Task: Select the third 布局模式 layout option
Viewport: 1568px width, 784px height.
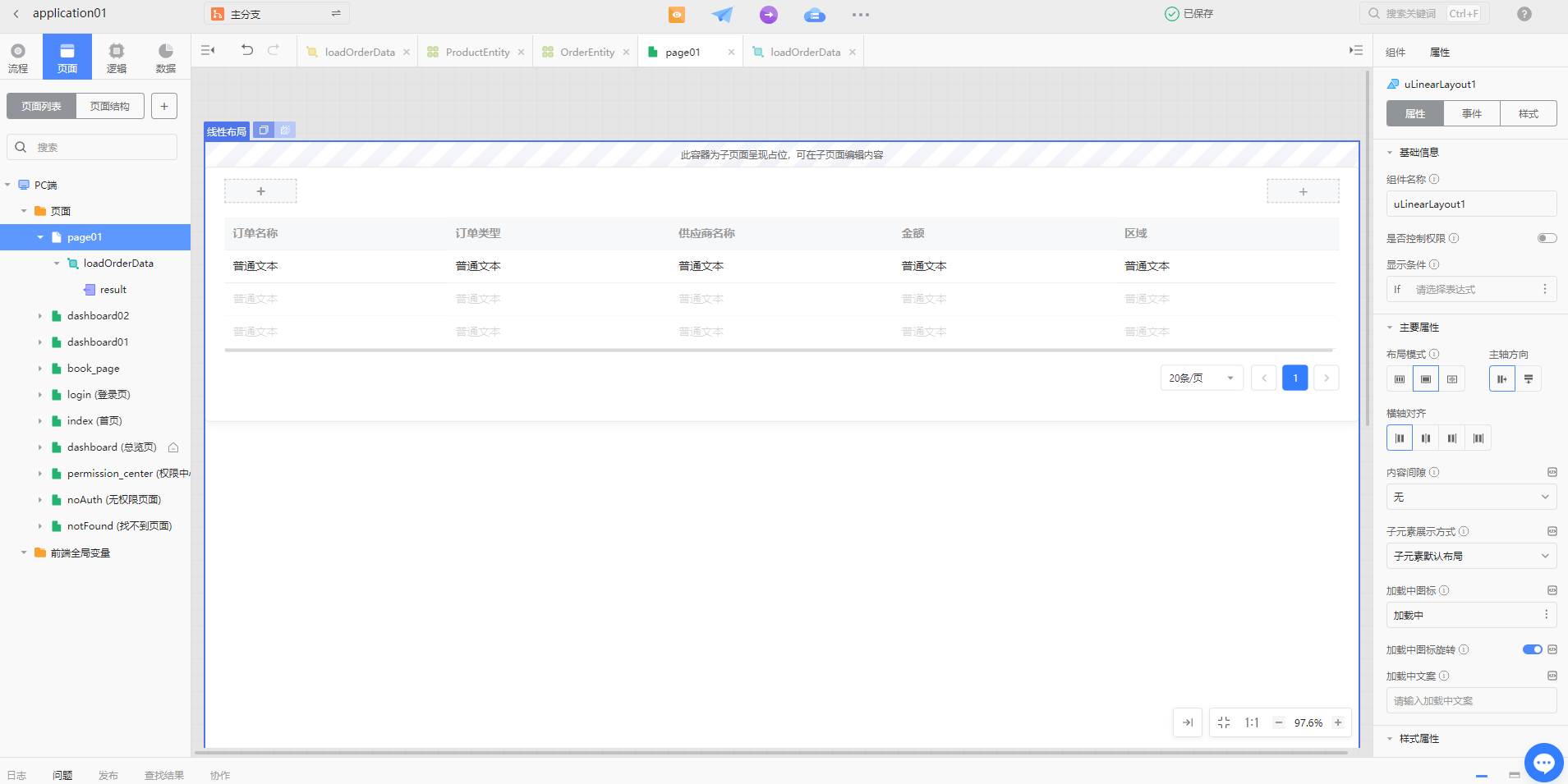Action: (1452, 378)
